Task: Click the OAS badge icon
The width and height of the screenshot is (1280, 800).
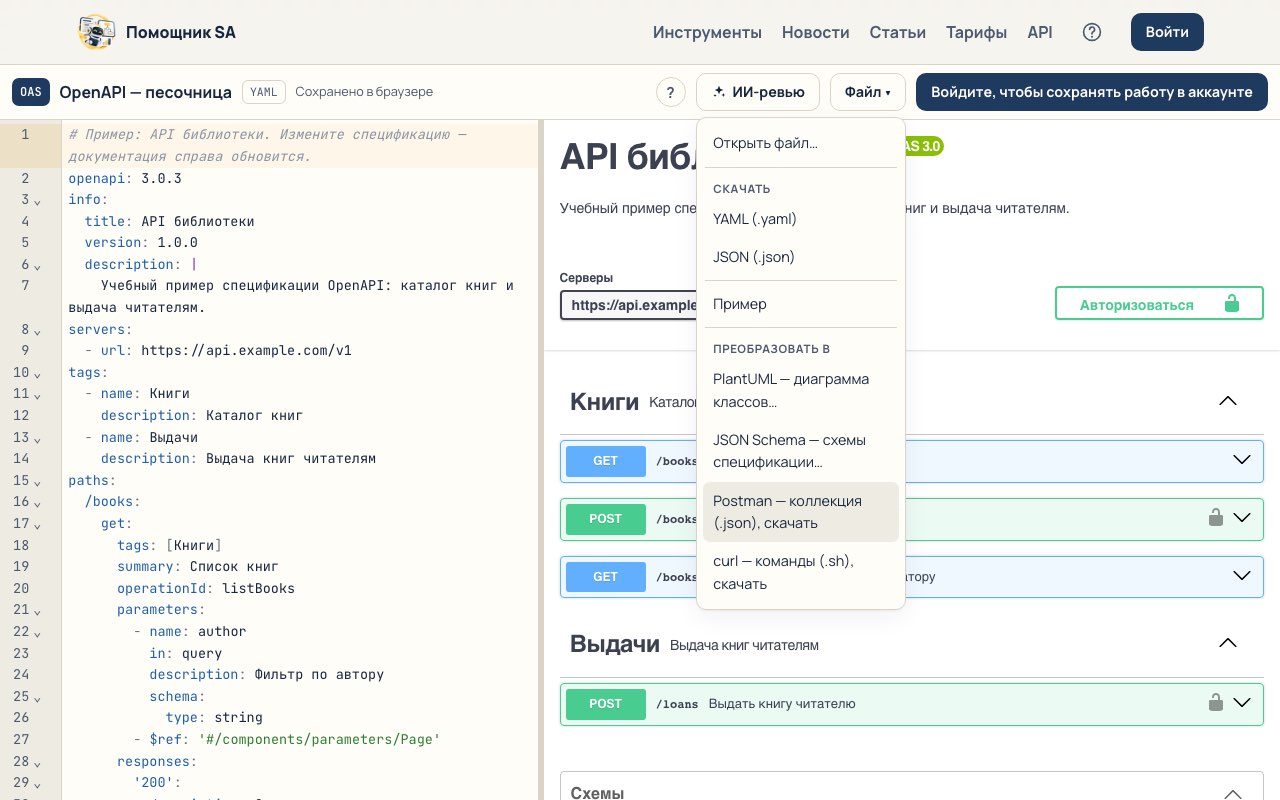Action: [x=31, y=92]
